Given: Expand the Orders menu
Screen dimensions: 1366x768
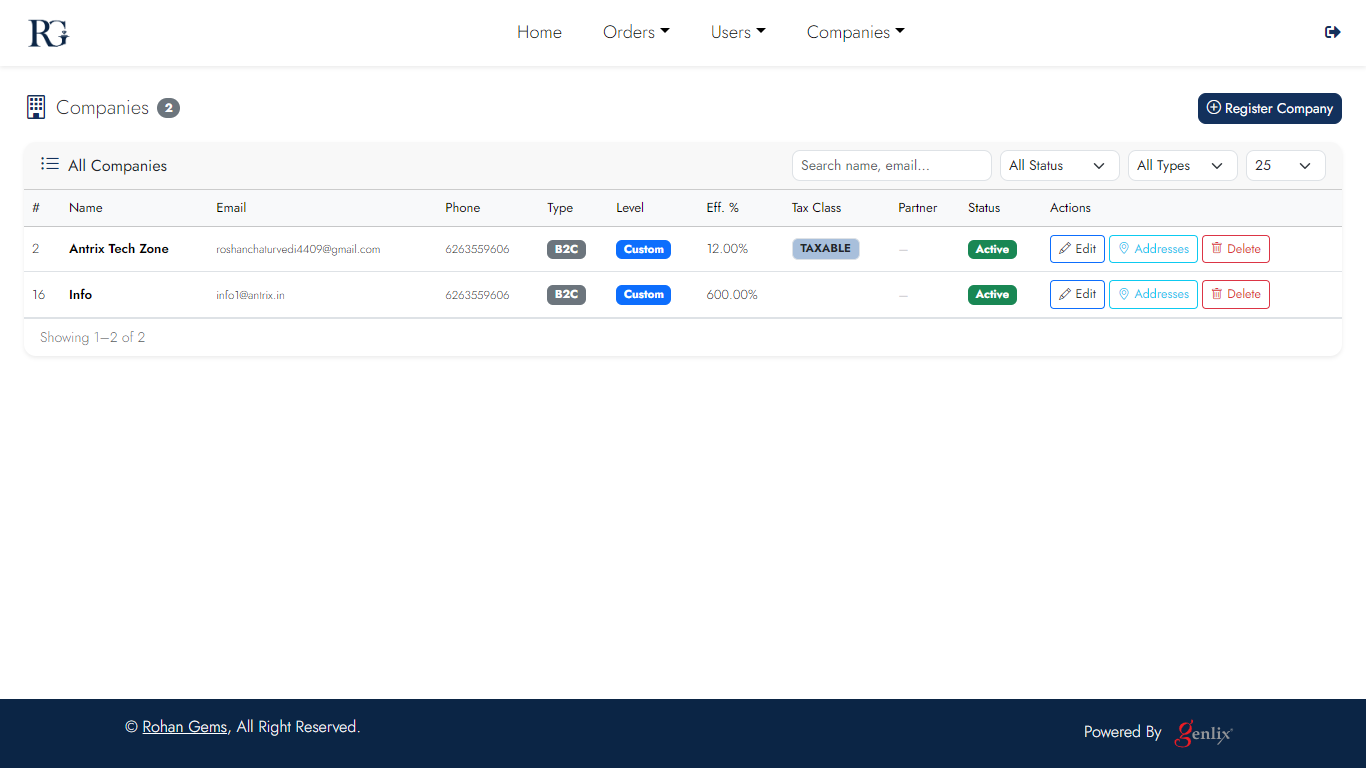Looking at the screenshot, I should click(x=636, y=32).
